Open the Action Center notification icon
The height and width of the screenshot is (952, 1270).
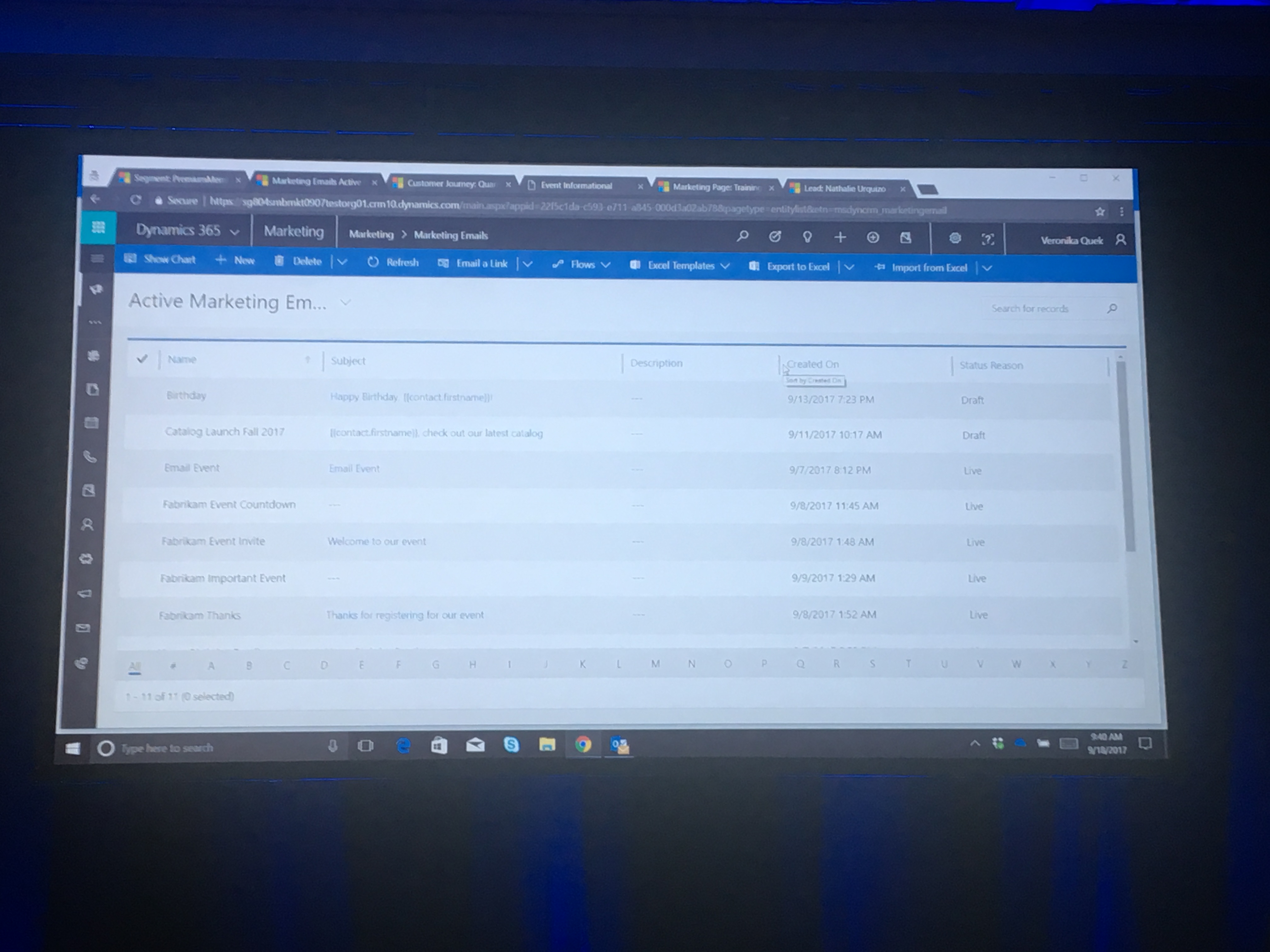1145,744
